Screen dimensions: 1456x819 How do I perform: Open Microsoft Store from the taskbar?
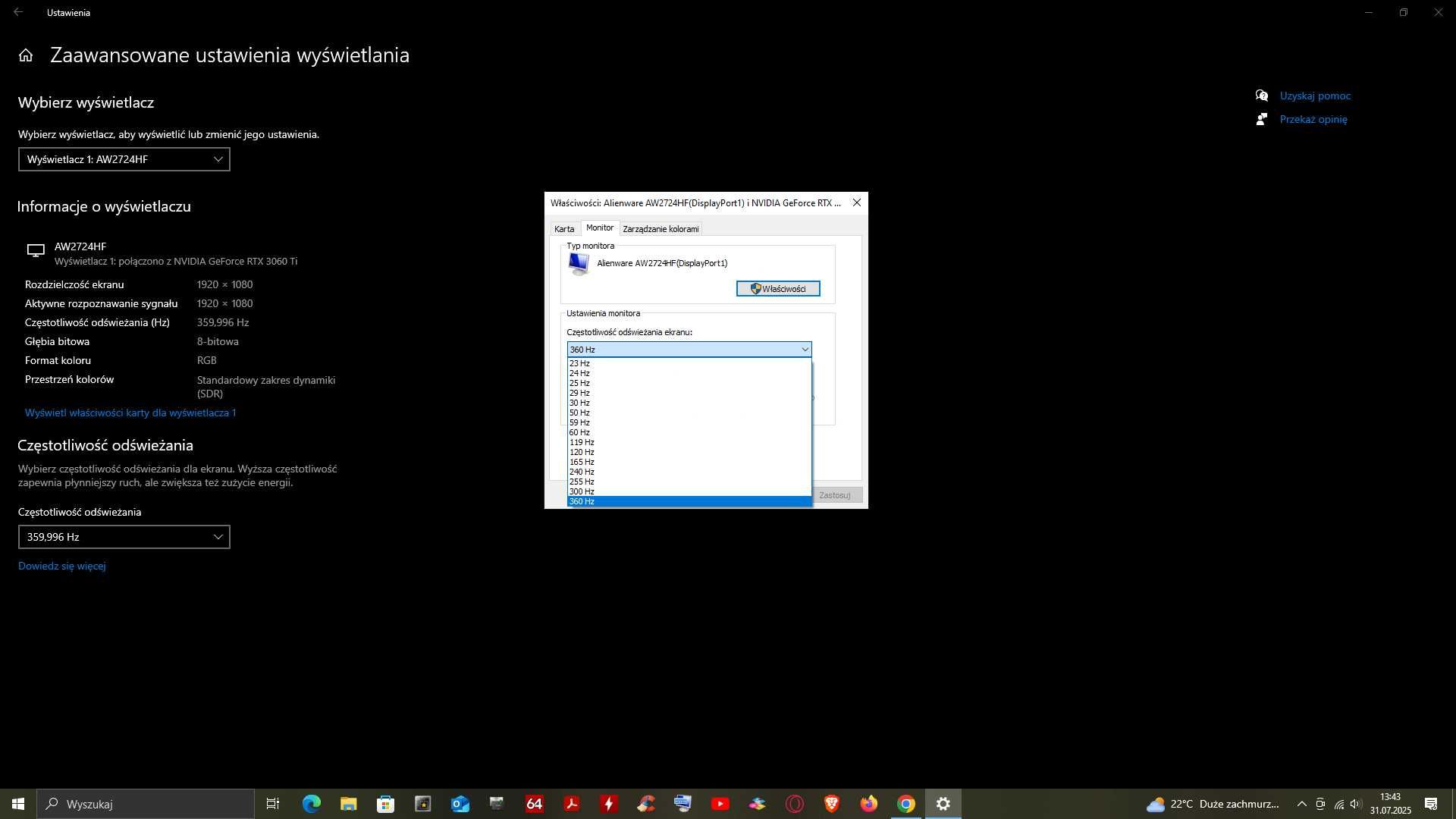pyautogui.click(x=385, y=804)
